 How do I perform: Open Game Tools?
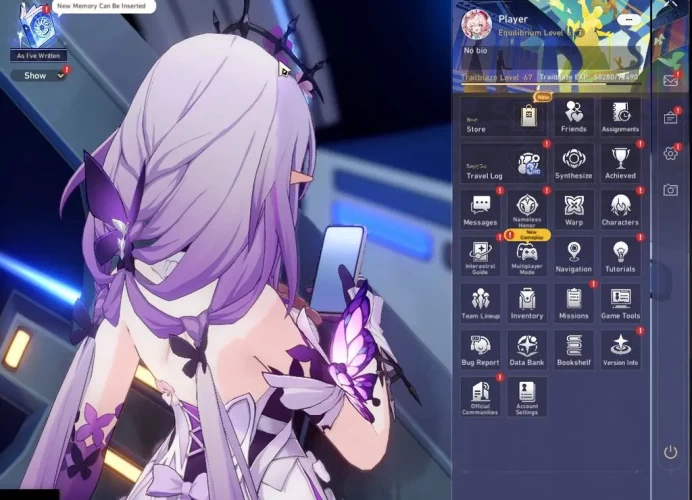point(620,303)
